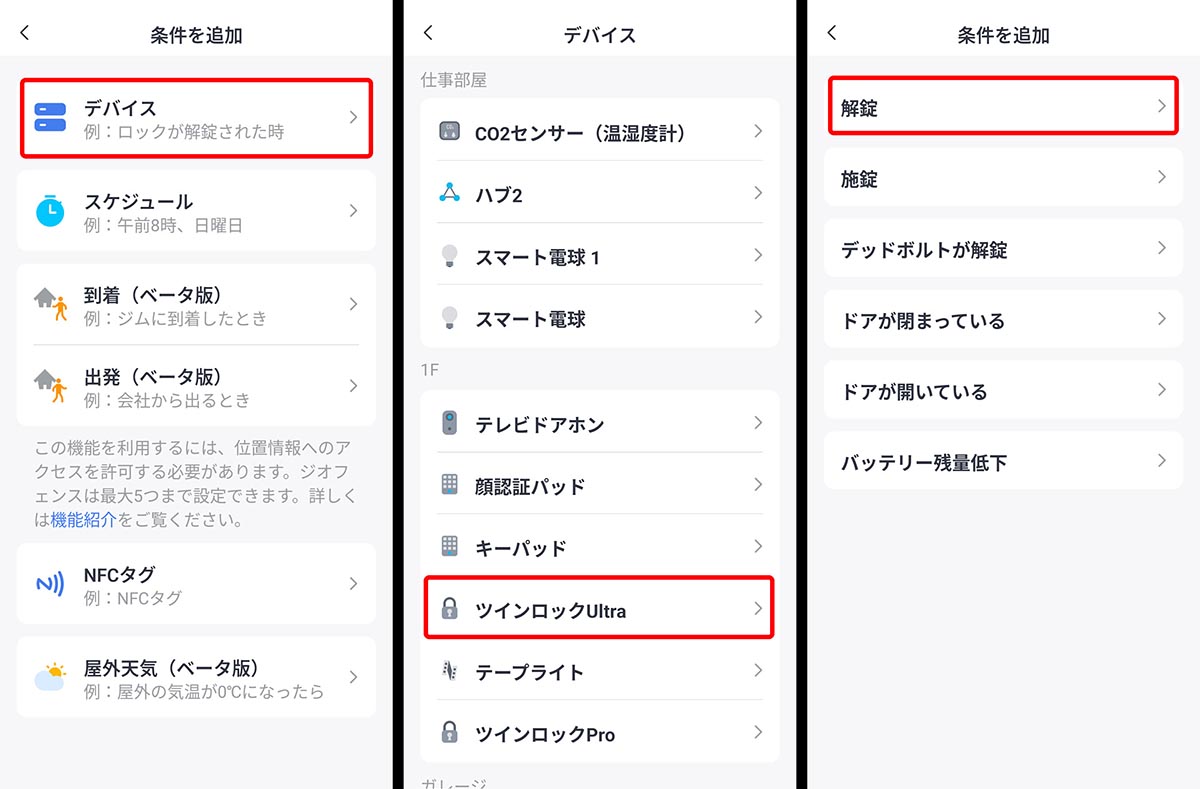This screenshot has height=789, width=1200.
Task: Open the 機能紹介 link
Action: click(x=84, y=520)
